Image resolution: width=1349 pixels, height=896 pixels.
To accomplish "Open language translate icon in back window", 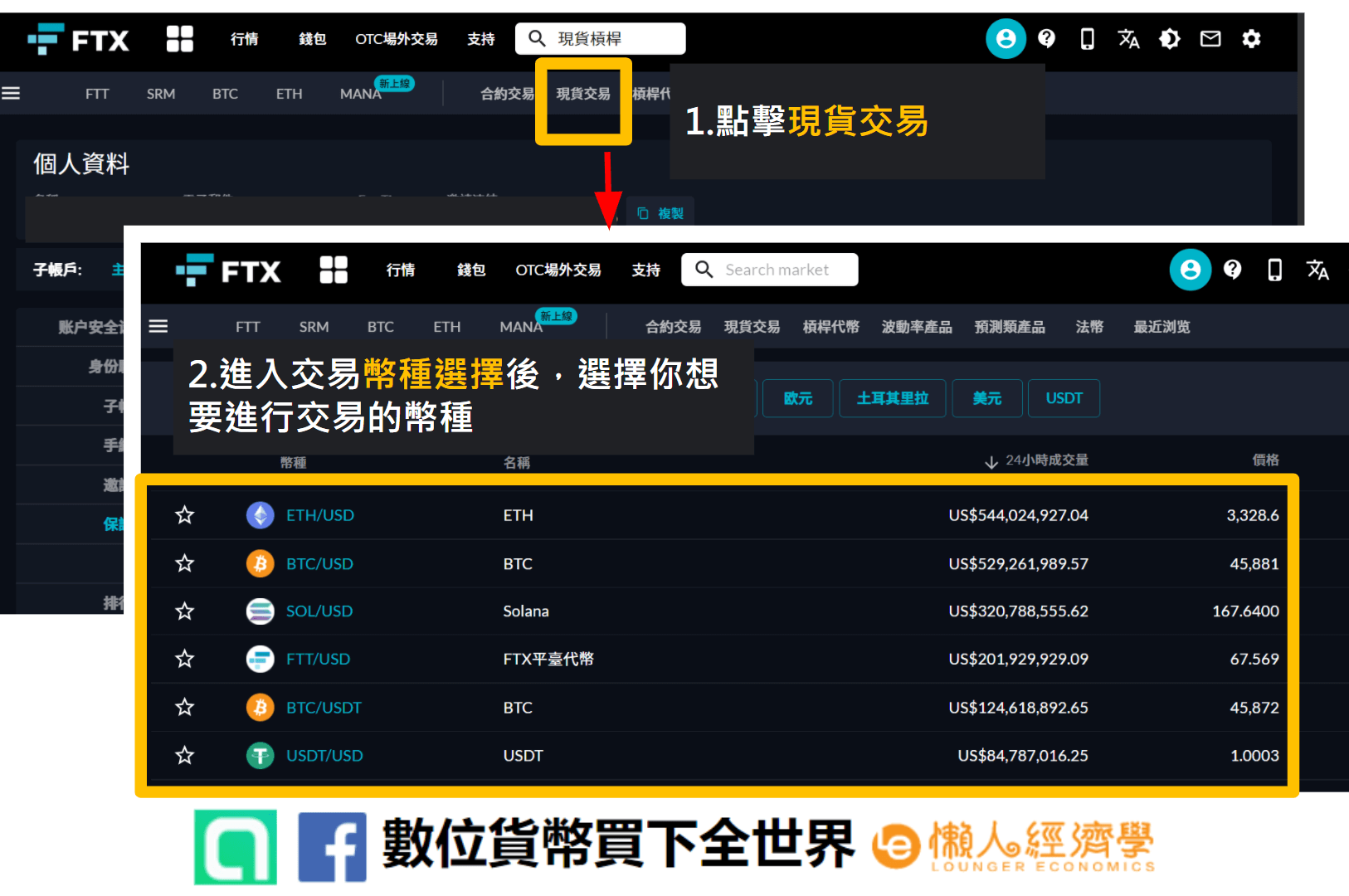I will click(x=1128, y=38).
